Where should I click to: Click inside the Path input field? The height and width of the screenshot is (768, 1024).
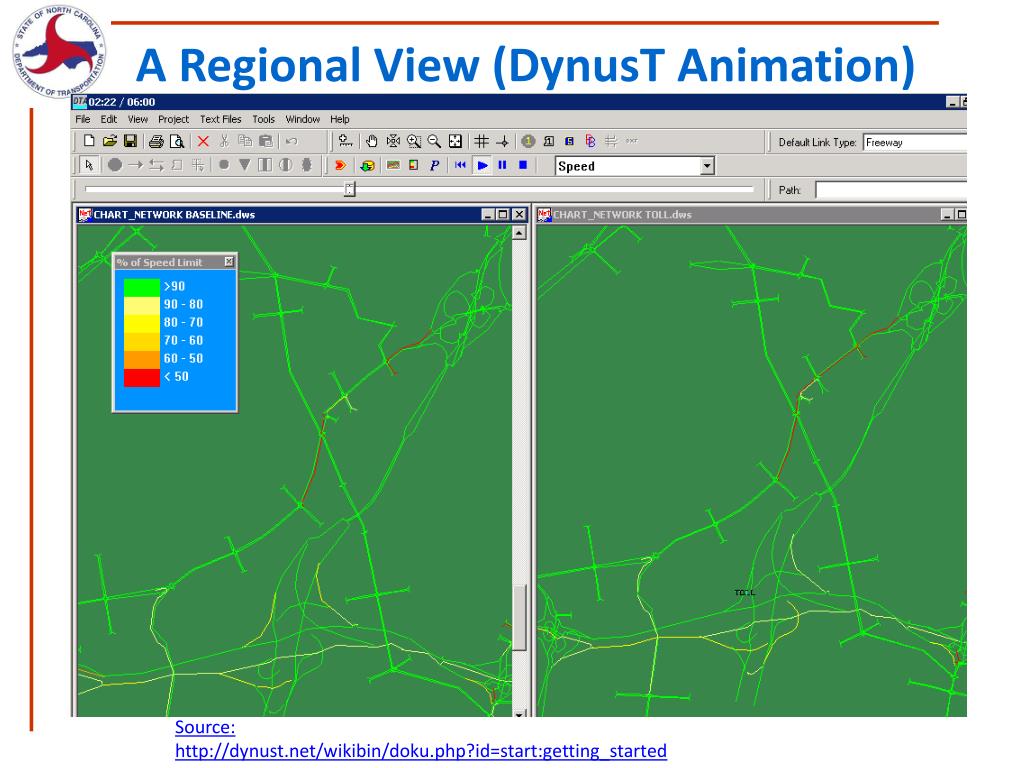pyautogui.click(x=891, y=190)
